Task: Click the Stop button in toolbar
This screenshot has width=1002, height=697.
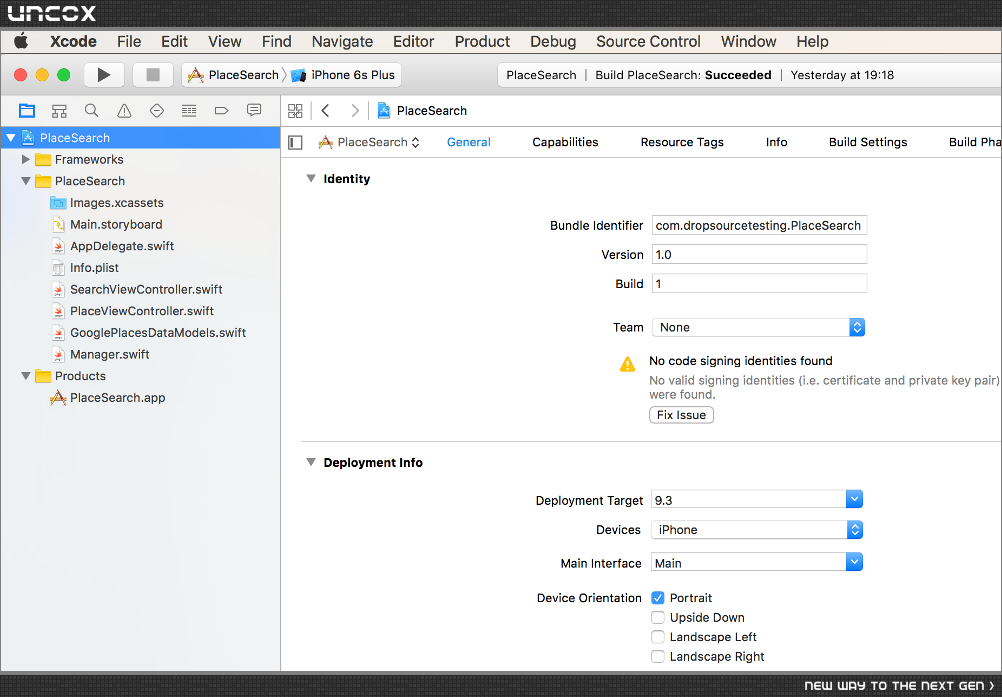Action: [153, 75]
